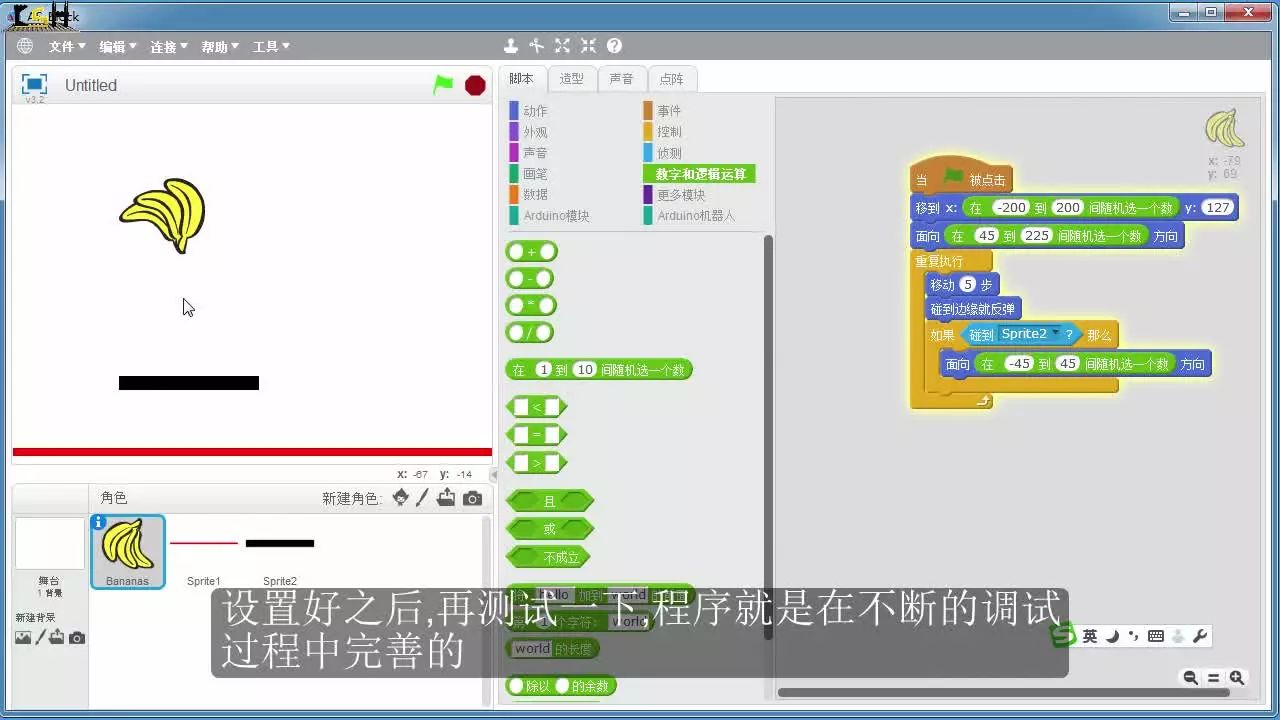The image size is (1280, 720).
Task: Switch to the 点阵 tab
Action: [x=672, y=79]
